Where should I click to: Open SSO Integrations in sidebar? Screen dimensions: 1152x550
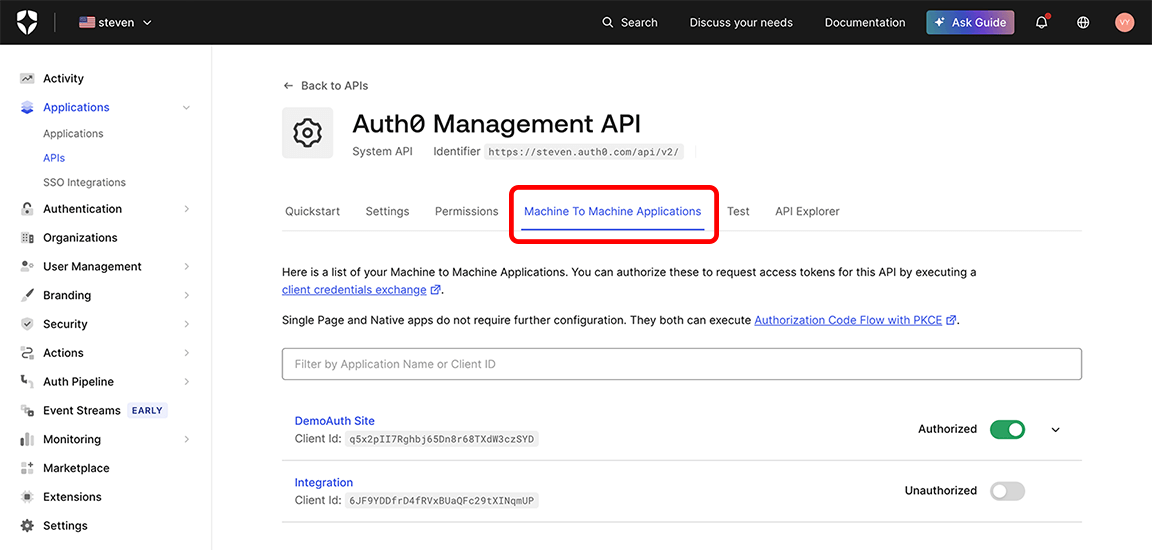pyautogui.click(x=84, y=182)
